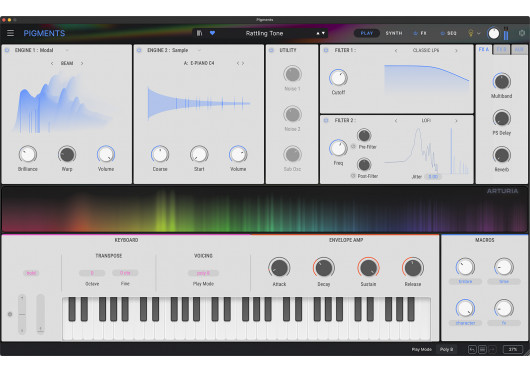530x371 pixels.
Task: Click the Engine 2 Volume knob
Action: 238,154
